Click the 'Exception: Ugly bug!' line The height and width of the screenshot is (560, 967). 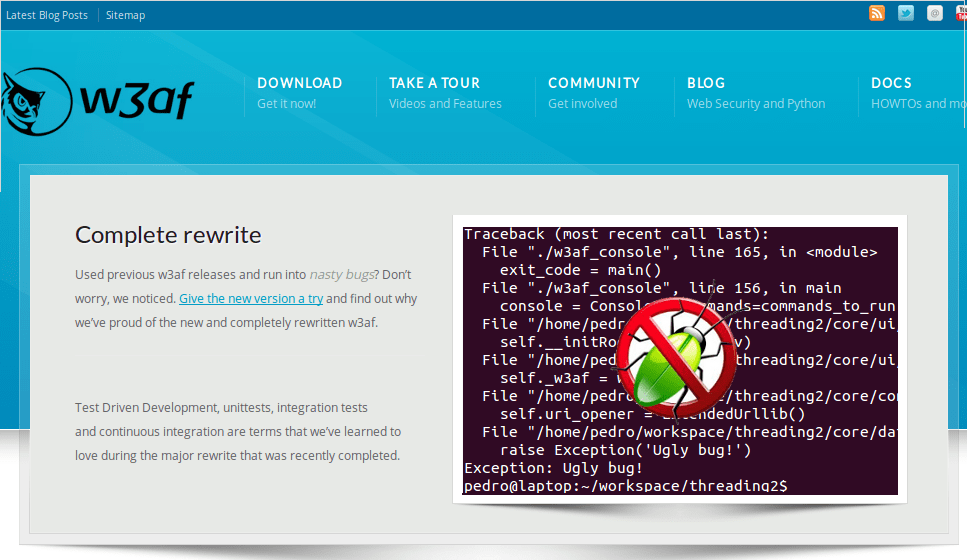click(553, 468)
